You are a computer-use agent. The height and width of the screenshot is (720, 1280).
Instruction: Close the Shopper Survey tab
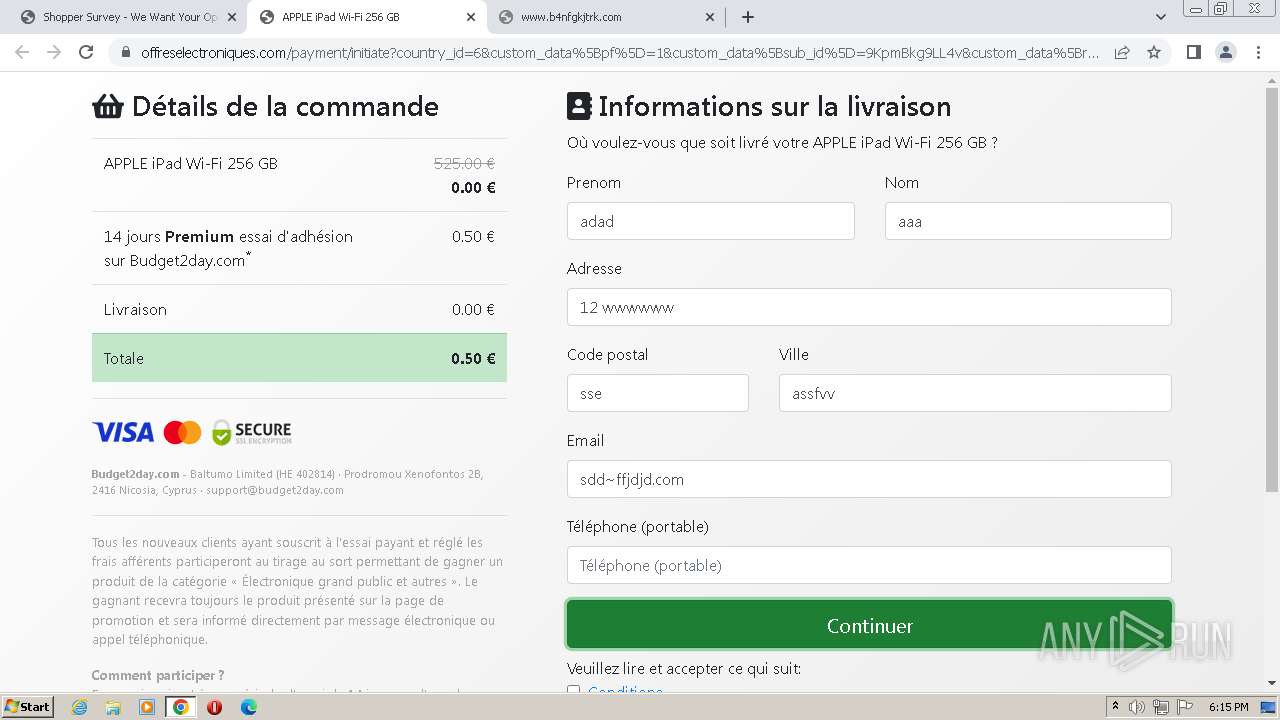(232, 17)
